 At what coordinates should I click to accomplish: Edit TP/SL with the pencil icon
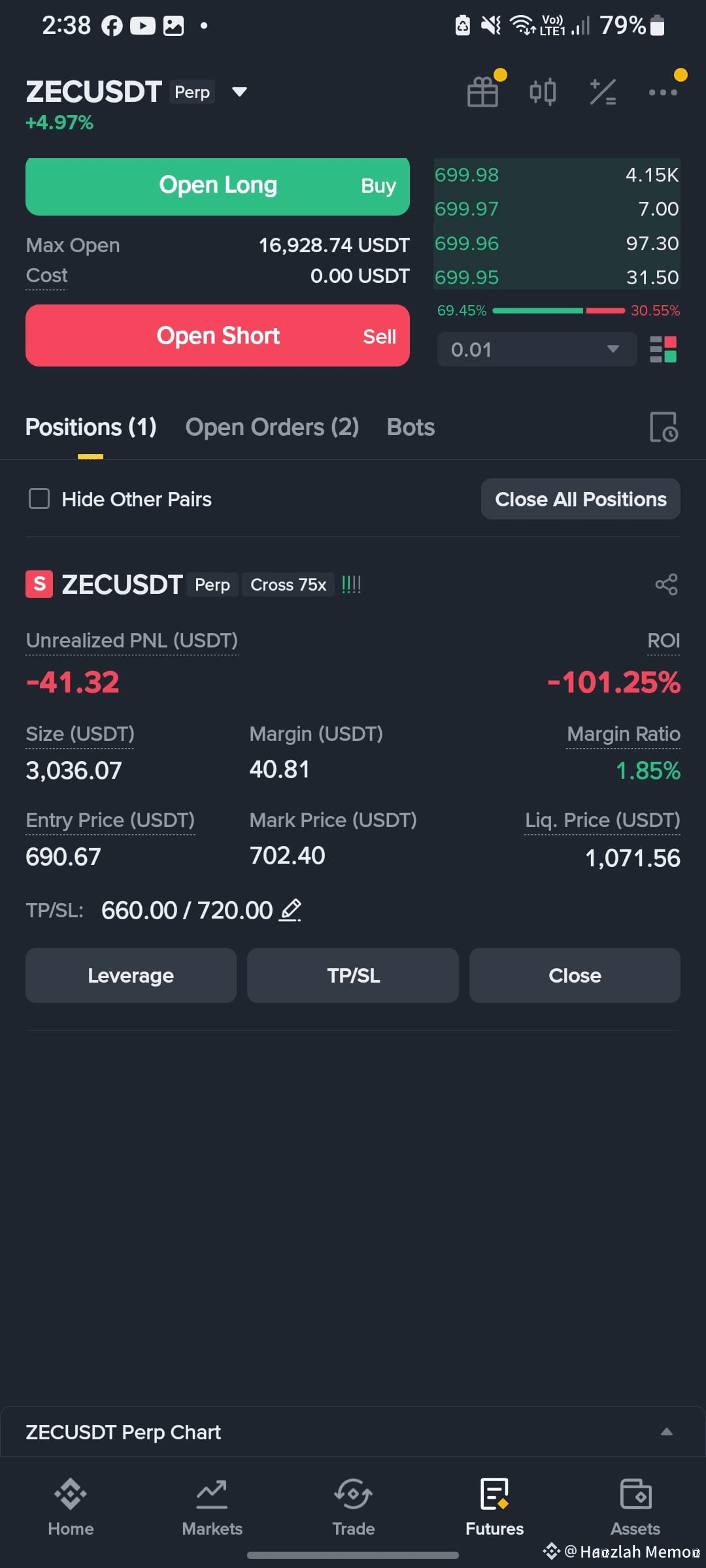pos(290,909)
